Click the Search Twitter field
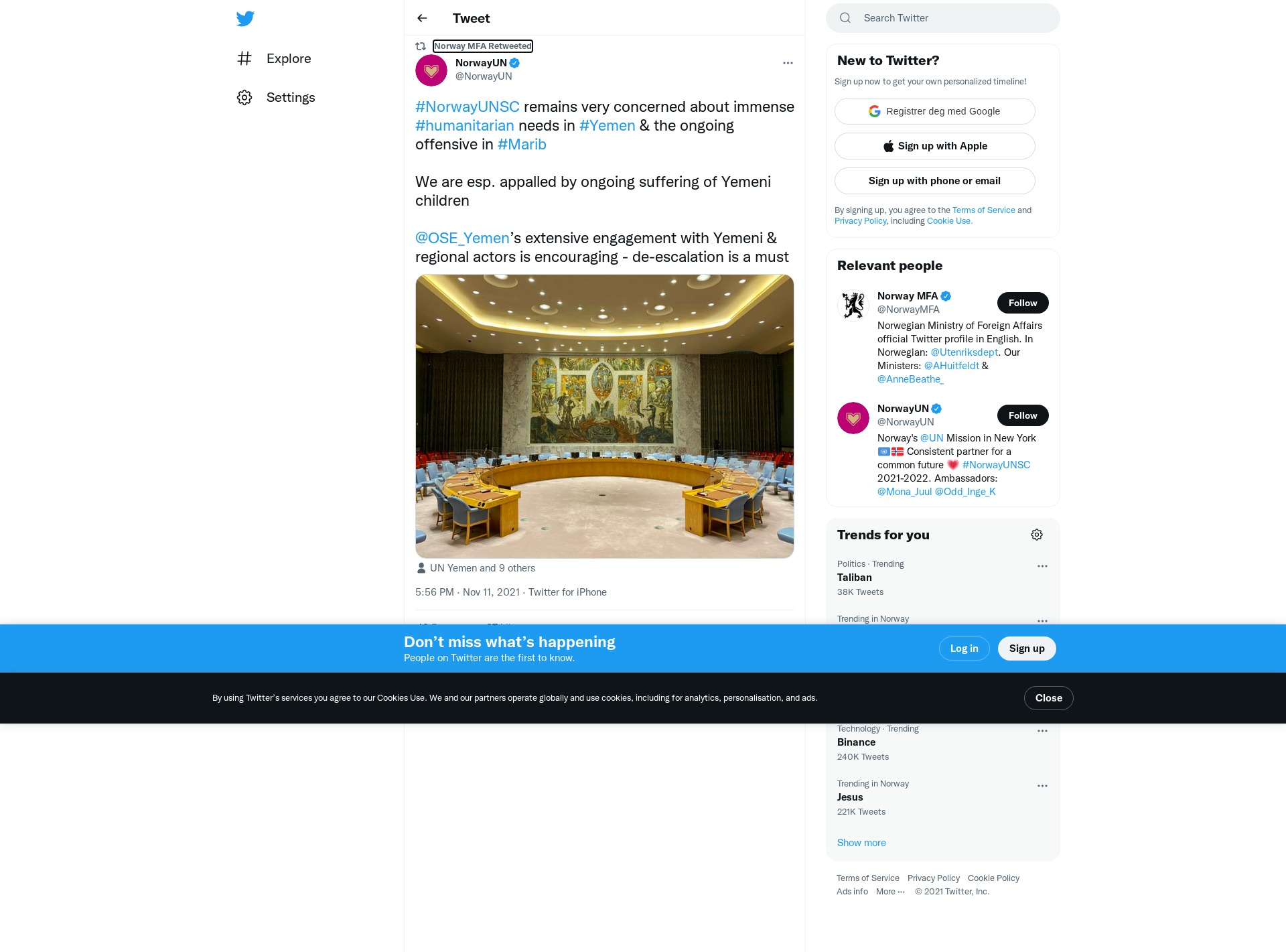The image size is (1286, 952). (x=943, y=18)
